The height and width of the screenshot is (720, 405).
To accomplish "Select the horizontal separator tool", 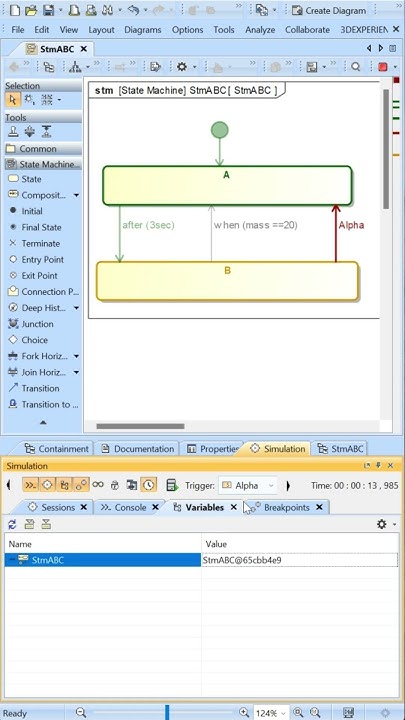I will [30, 132].
